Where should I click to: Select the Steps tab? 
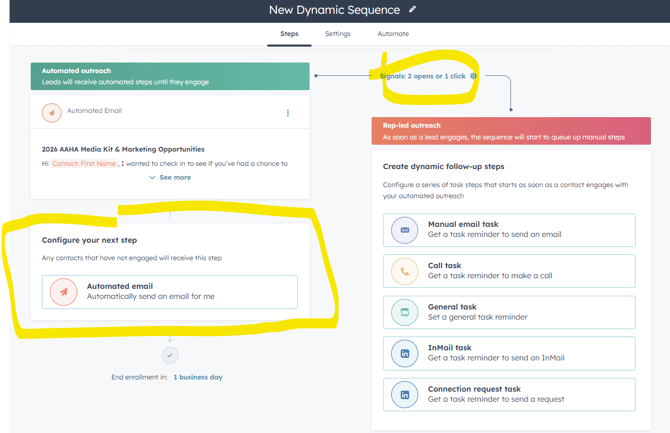[x=288, y=34]
